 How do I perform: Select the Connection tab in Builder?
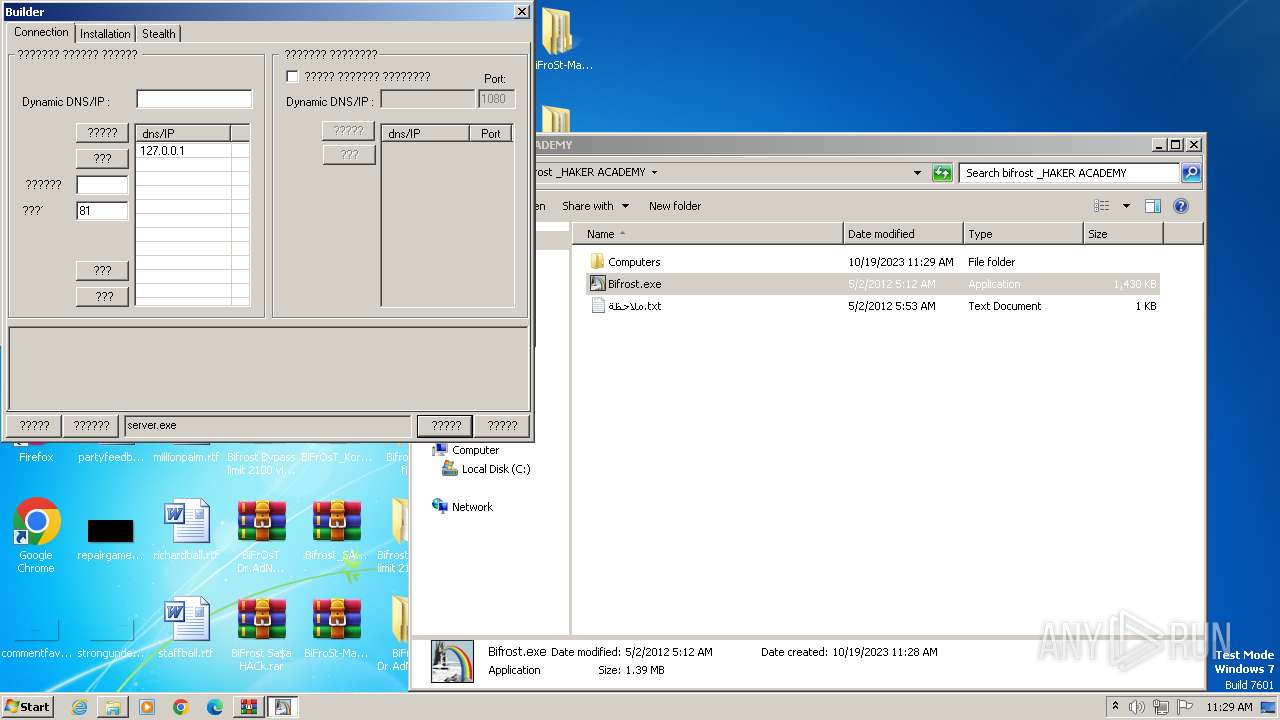point(41,32)
